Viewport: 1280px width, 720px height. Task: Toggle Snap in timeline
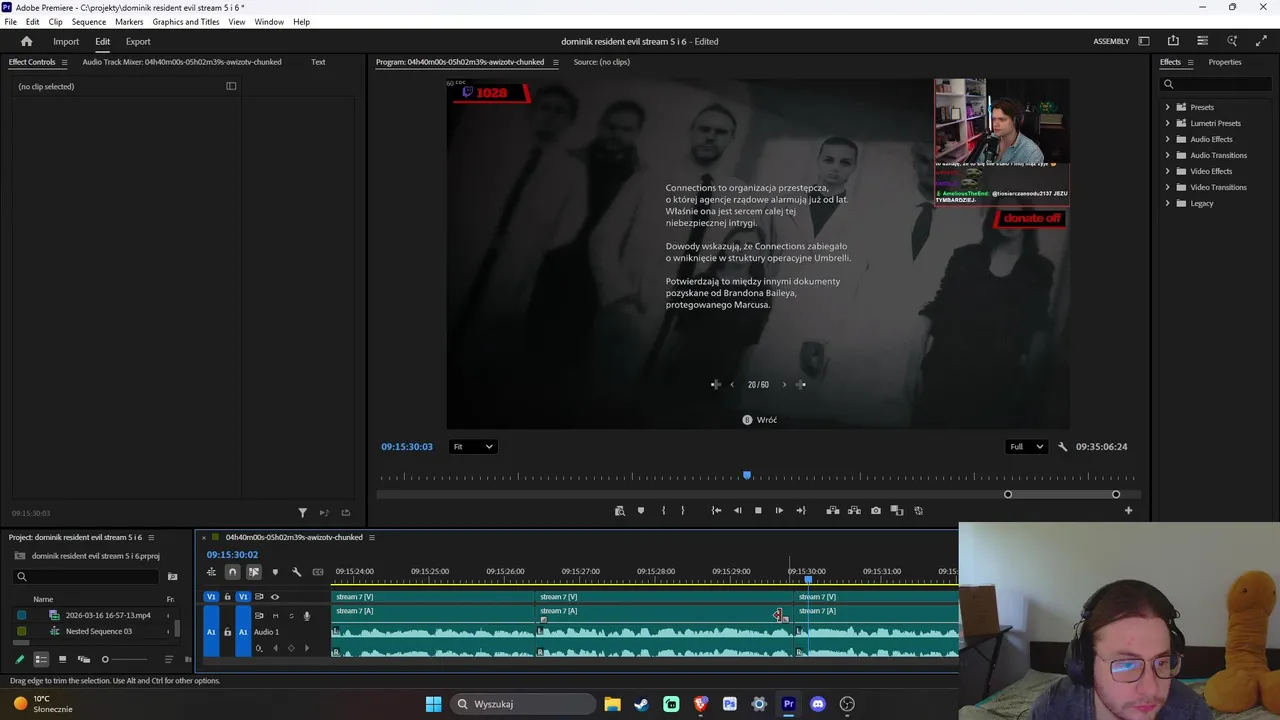click(232, 572)
